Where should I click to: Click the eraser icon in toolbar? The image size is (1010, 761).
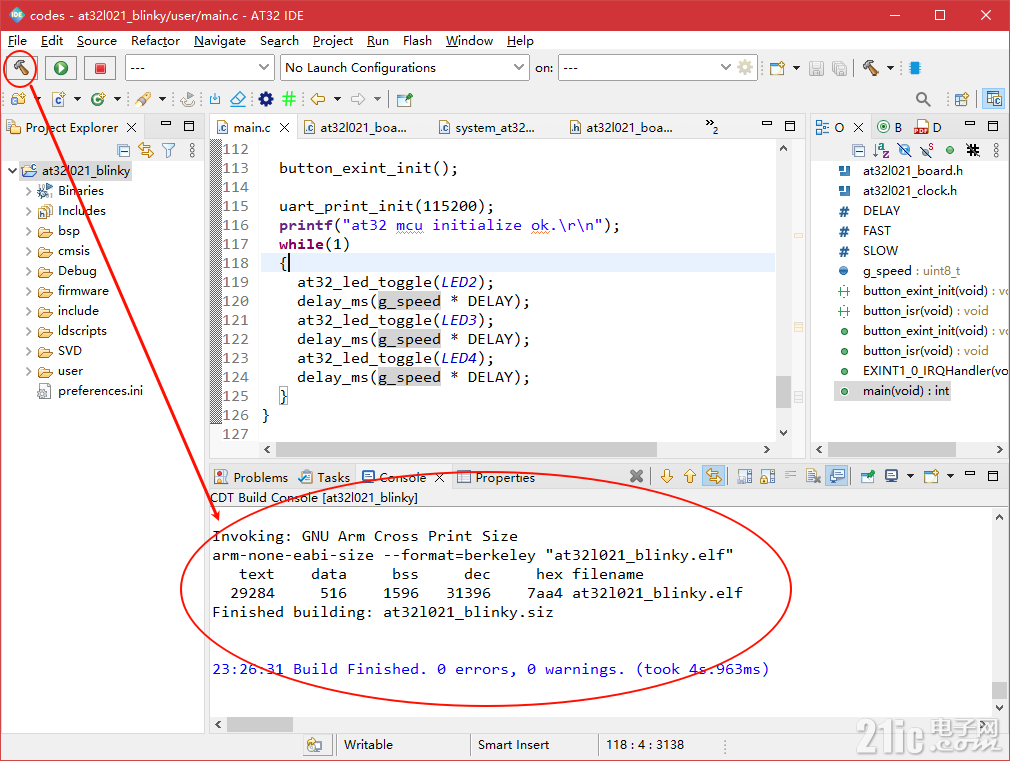(238, 99)
